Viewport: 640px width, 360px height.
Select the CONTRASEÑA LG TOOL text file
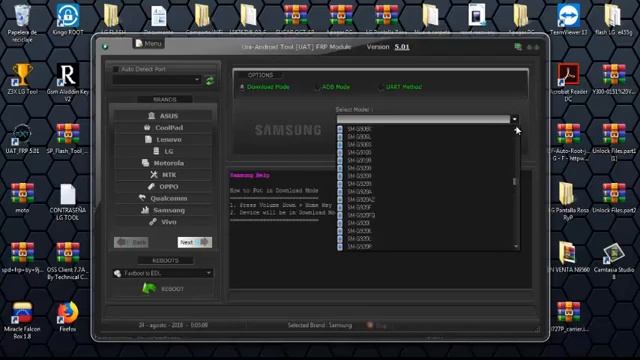68,202
